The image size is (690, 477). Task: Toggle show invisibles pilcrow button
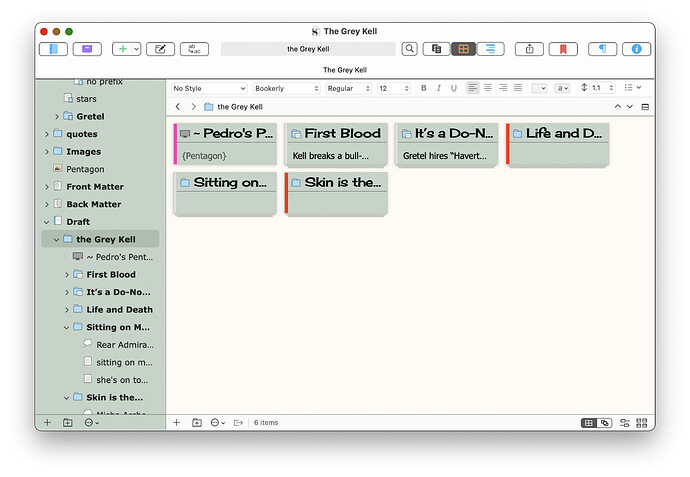point(602,49)
